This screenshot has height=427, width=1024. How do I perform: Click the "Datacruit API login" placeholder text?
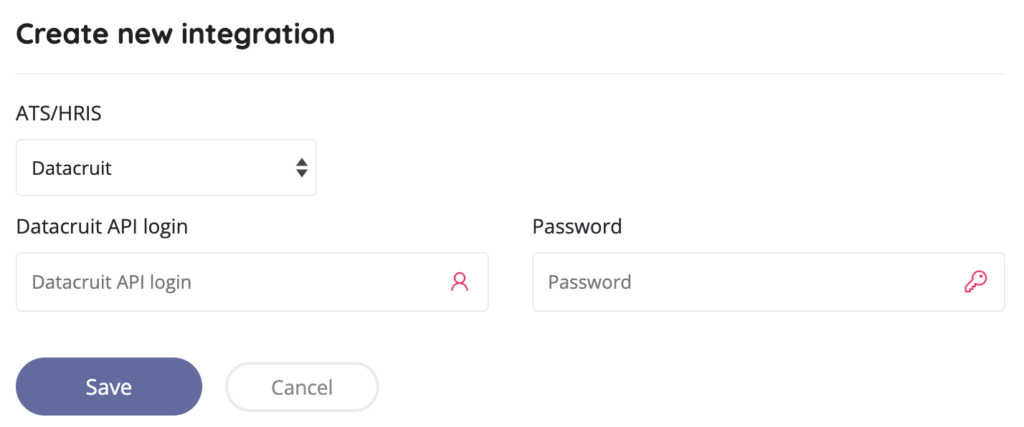(x=112, y=282)
